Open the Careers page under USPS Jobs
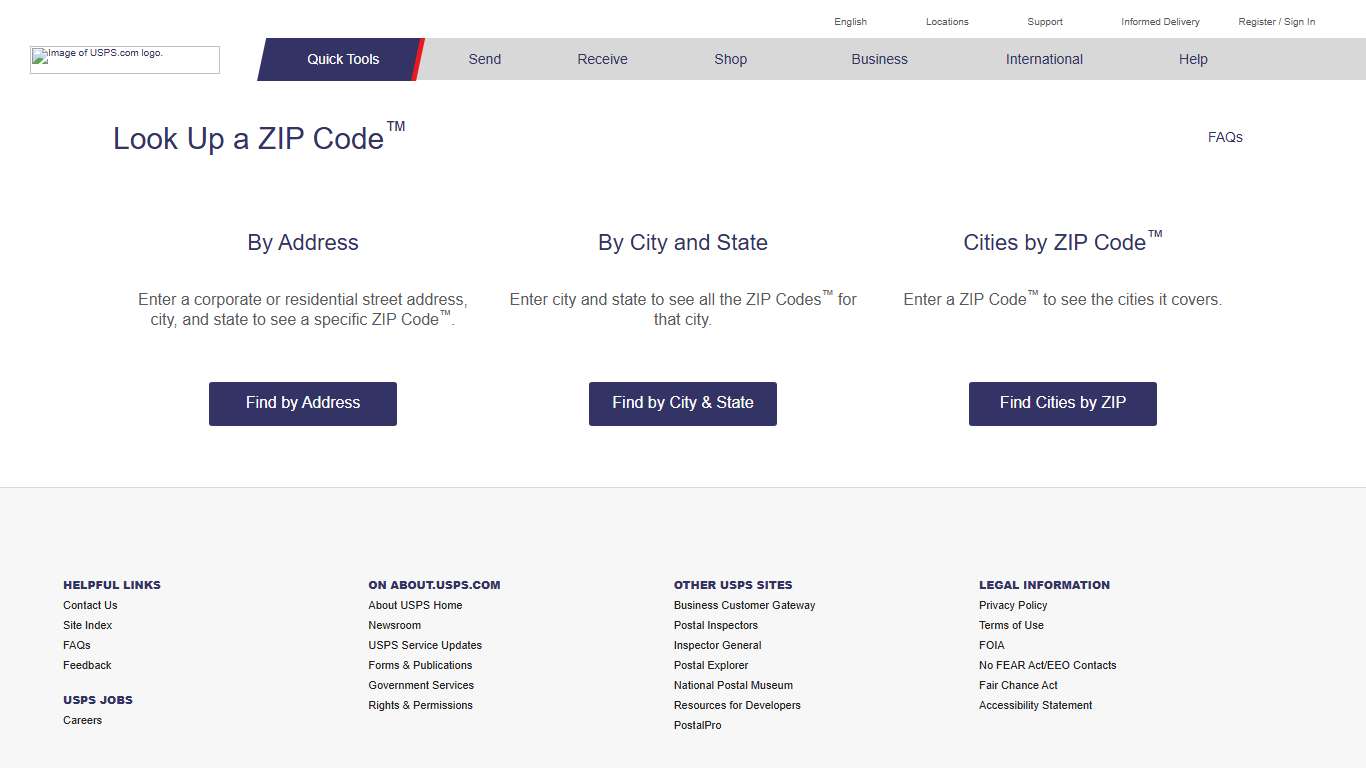1366x768 pixels. click(82, 720)
